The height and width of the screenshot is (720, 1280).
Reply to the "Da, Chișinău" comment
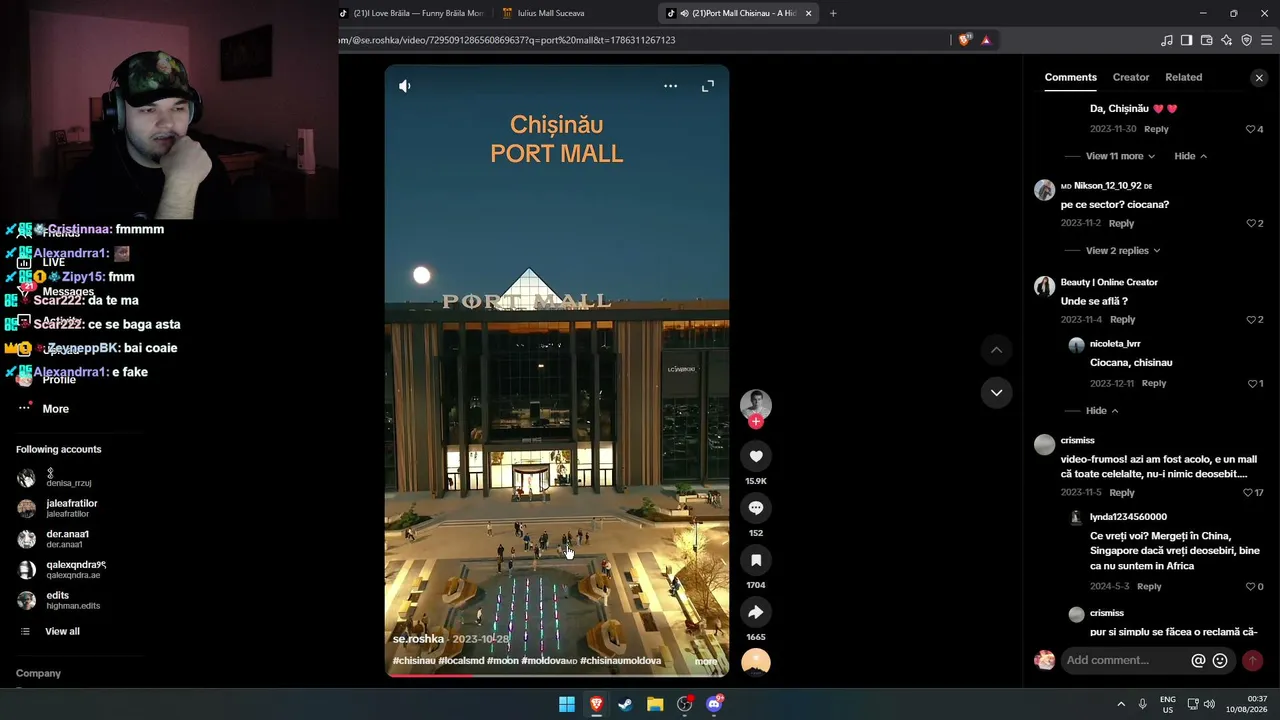[x=1156, y=129]
